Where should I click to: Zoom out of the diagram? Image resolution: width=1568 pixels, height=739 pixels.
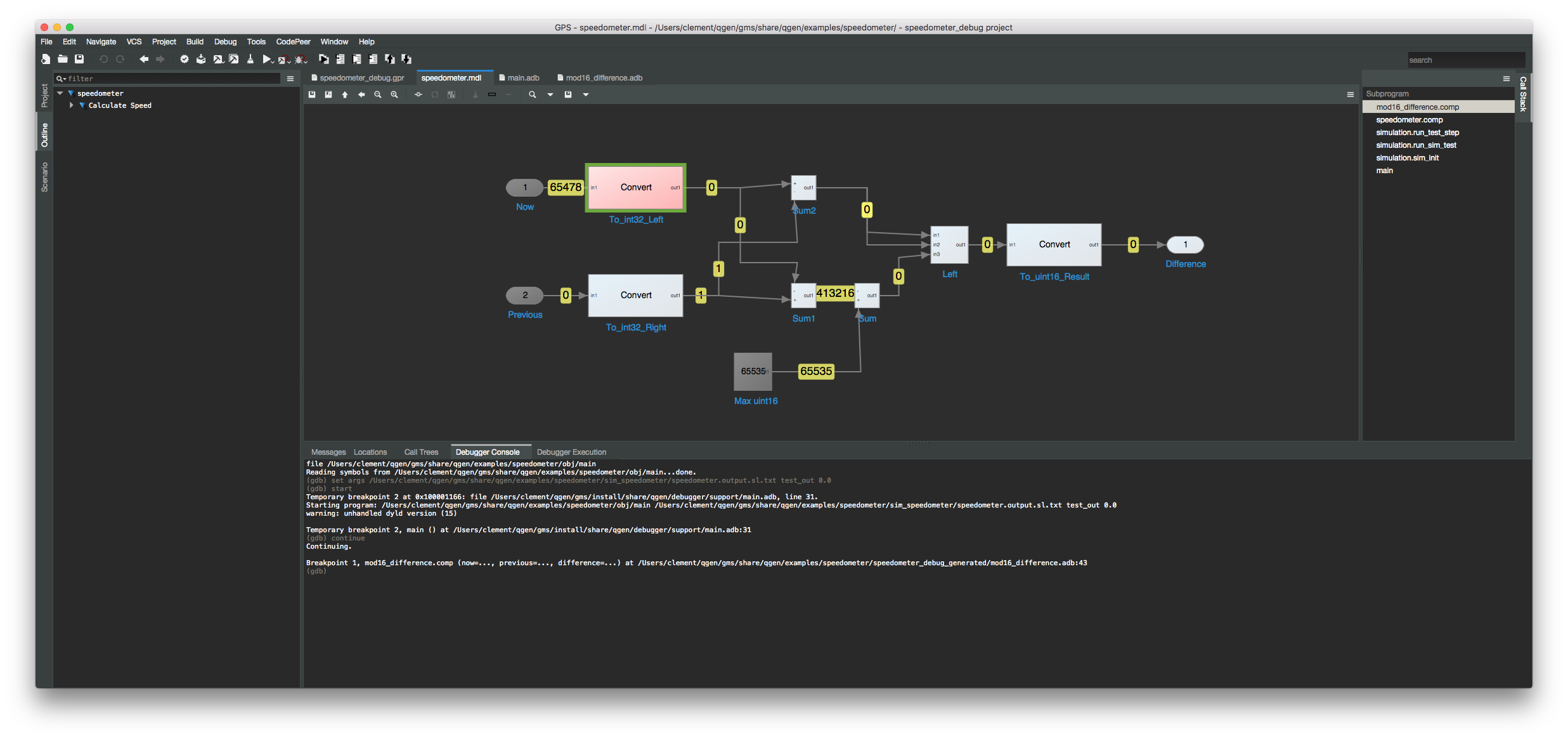pyautogui.click(x=378, y=95)
